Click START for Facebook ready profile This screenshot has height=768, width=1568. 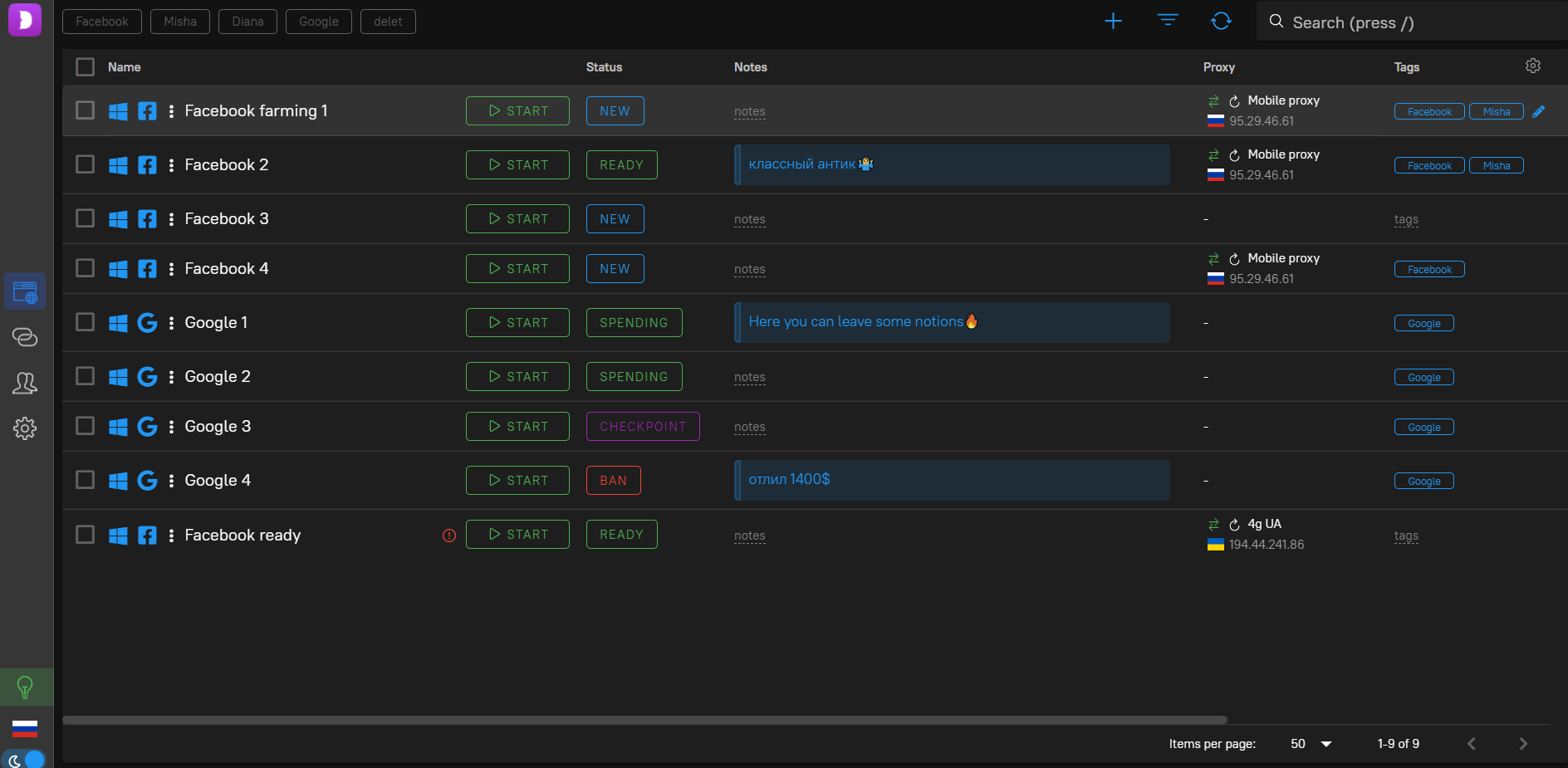pyautogui.click(x=517, y=535)
